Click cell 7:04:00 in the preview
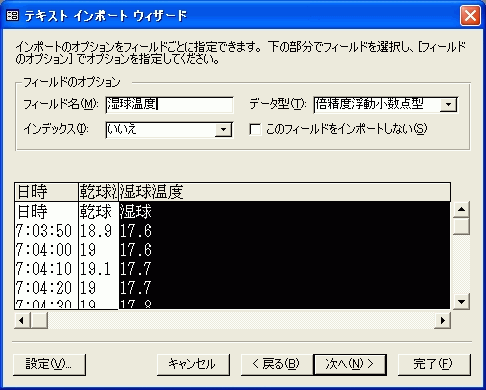 46,250
